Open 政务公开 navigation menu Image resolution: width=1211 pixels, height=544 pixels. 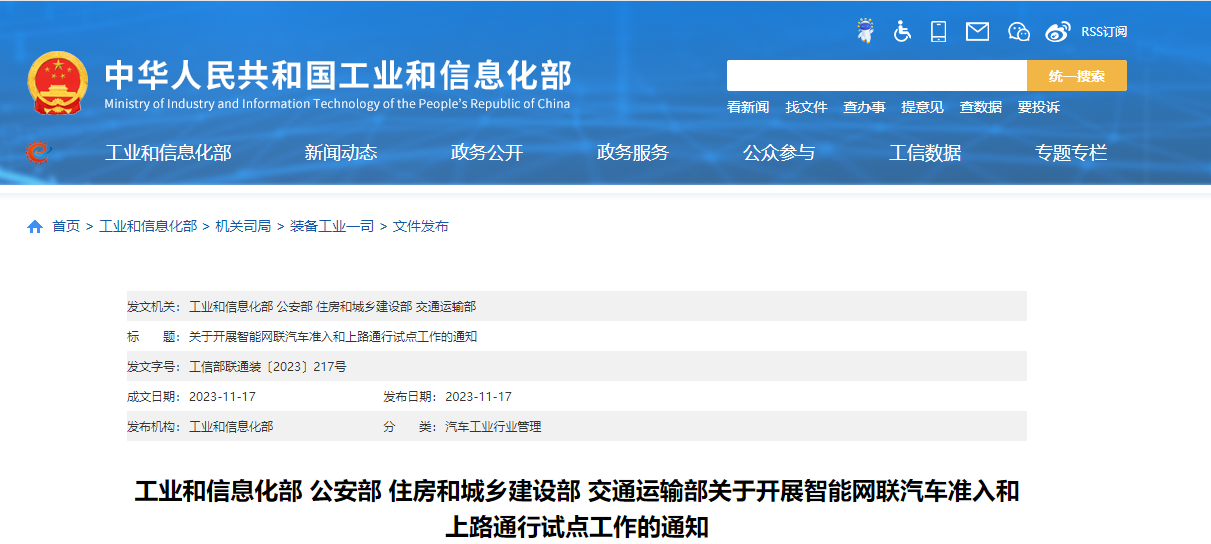(487, 153)
